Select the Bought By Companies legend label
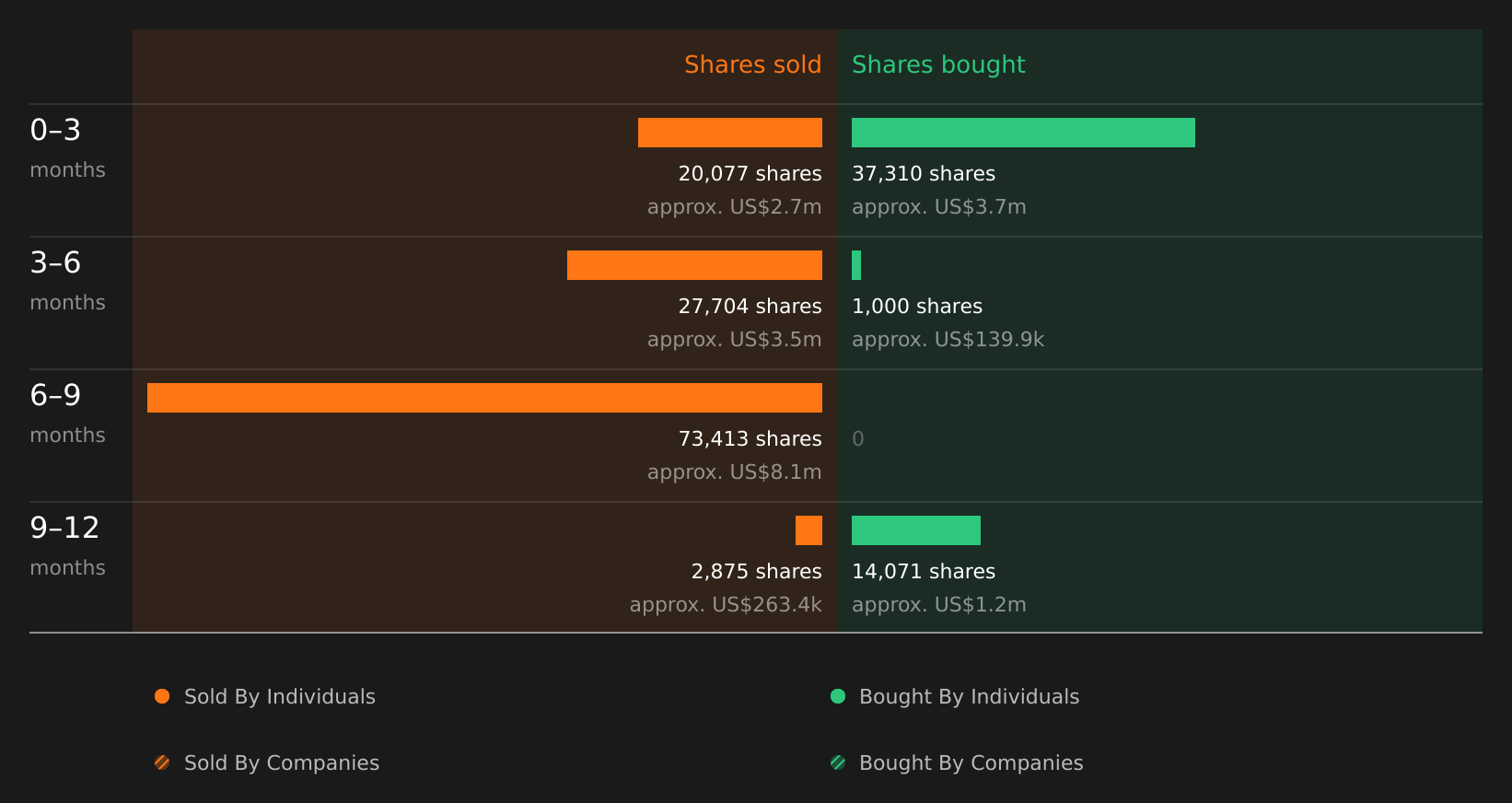The image size is (1512, 803). point(971,763)
